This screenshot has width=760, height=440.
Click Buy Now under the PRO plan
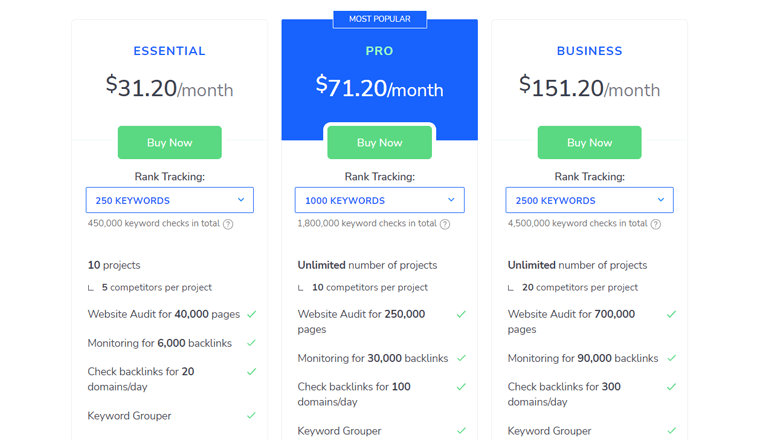[380, 142]
